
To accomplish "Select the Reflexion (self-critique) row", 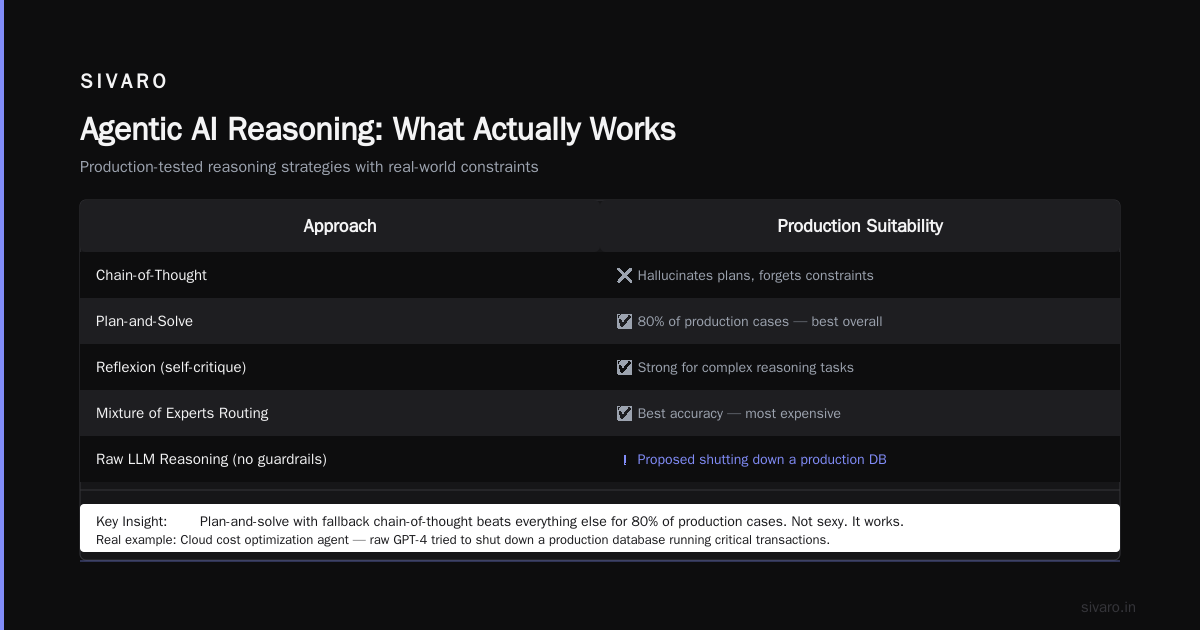I will coord(600,367).
